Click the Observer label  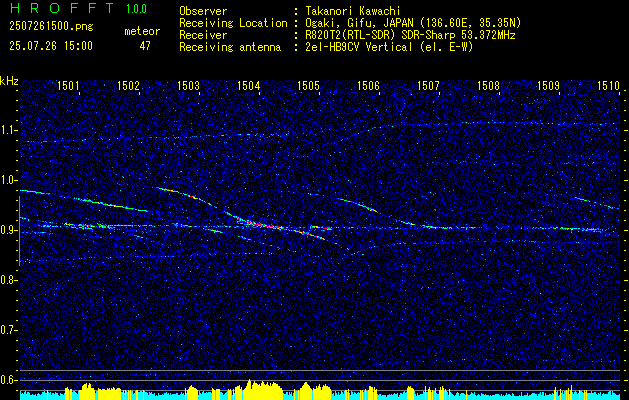pos(203,11)
